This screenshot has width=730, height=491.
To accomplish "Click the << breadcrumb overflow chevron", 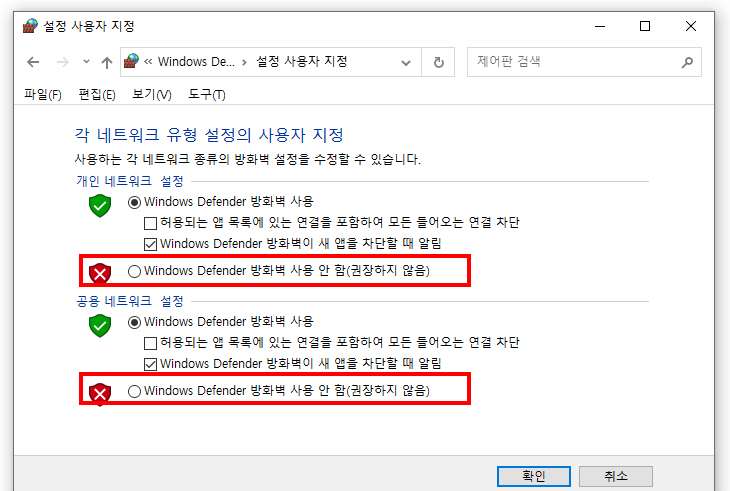I will click(x=148, y=62).
